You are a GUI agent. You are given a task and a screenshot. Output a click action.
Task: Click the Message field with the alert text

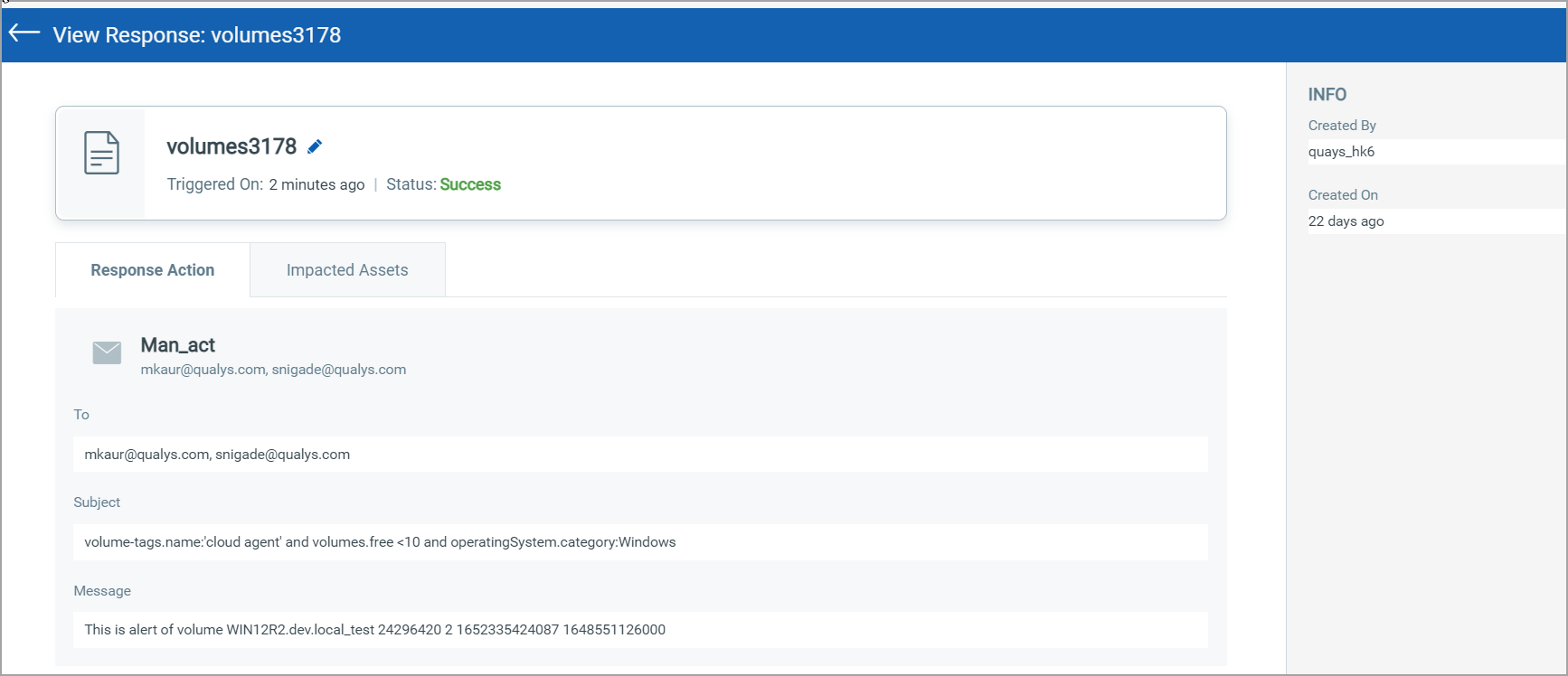[x=640, y=630]
